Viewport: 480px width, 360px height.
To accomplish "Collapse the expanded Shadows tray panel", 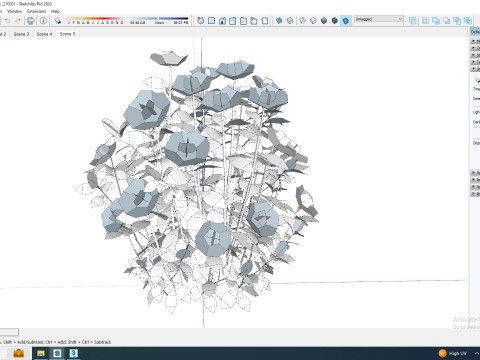I will pyautogui.click(x=475, y=69).
